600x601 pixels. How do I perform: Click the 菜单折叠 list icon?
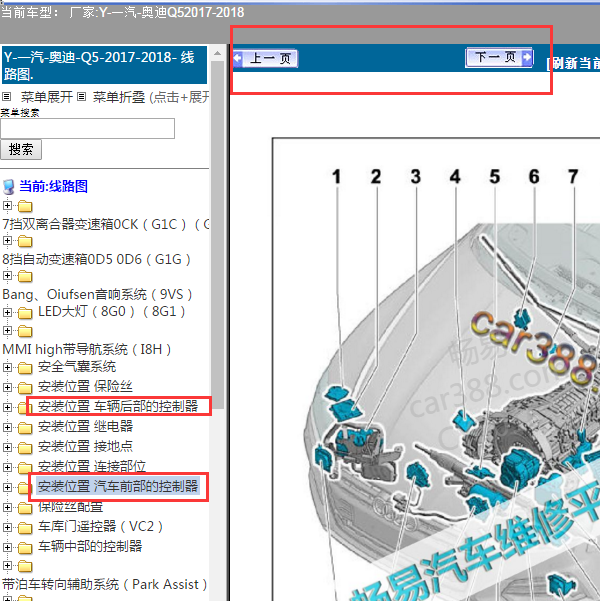click(81, 97)
